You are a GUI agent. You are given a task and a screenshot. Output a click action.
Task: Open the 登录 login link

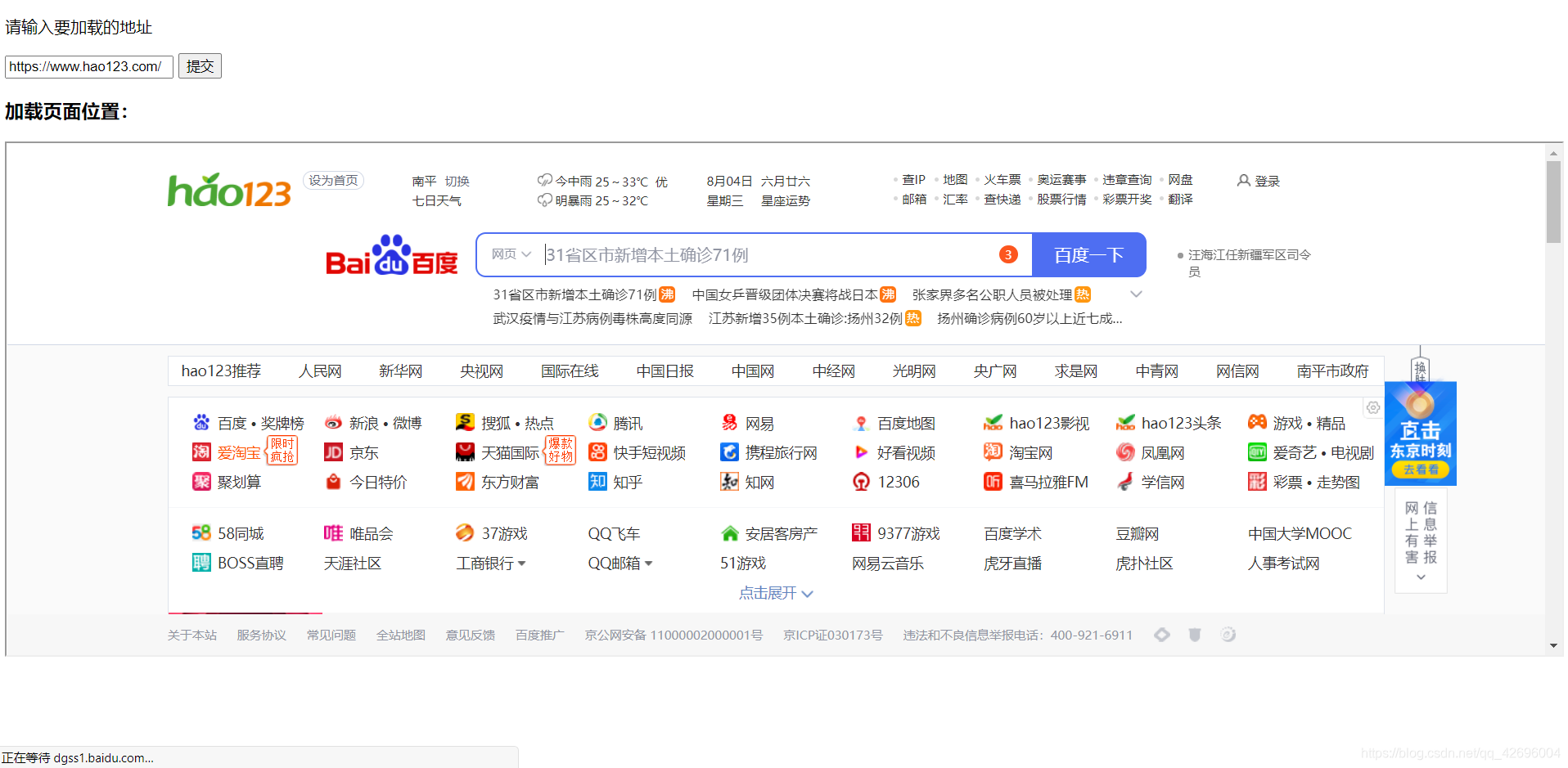1267,182
